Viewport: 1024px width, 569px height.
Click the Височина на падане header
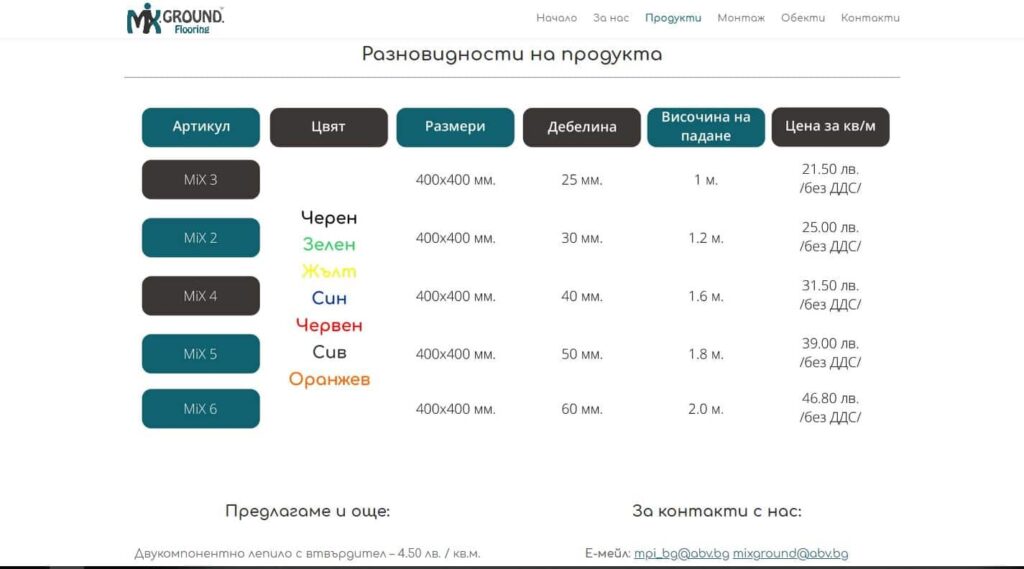pyautogui.click(x=706, y=127)
